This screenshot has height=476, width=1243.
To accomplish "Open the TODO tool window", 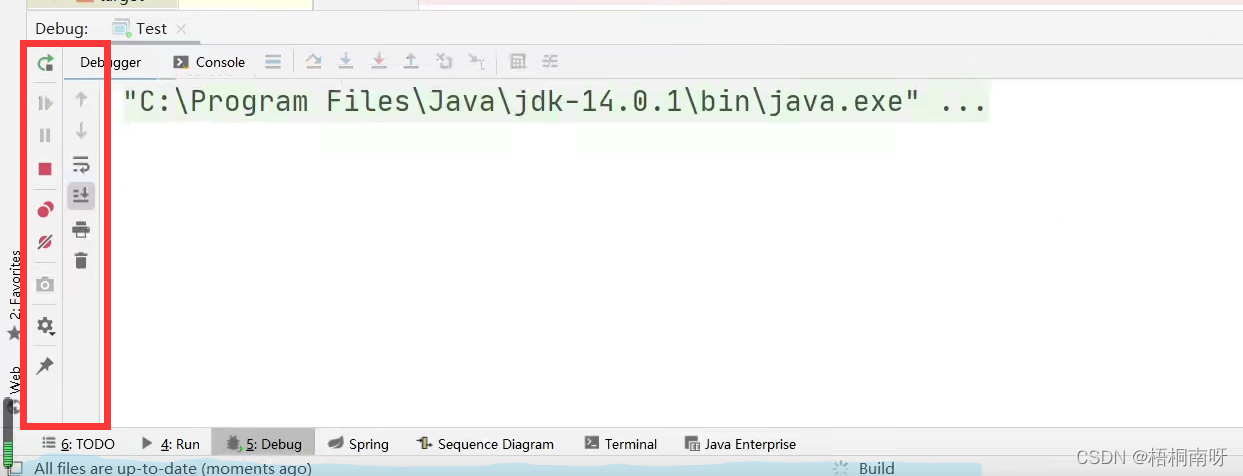I will pos(78,444).
